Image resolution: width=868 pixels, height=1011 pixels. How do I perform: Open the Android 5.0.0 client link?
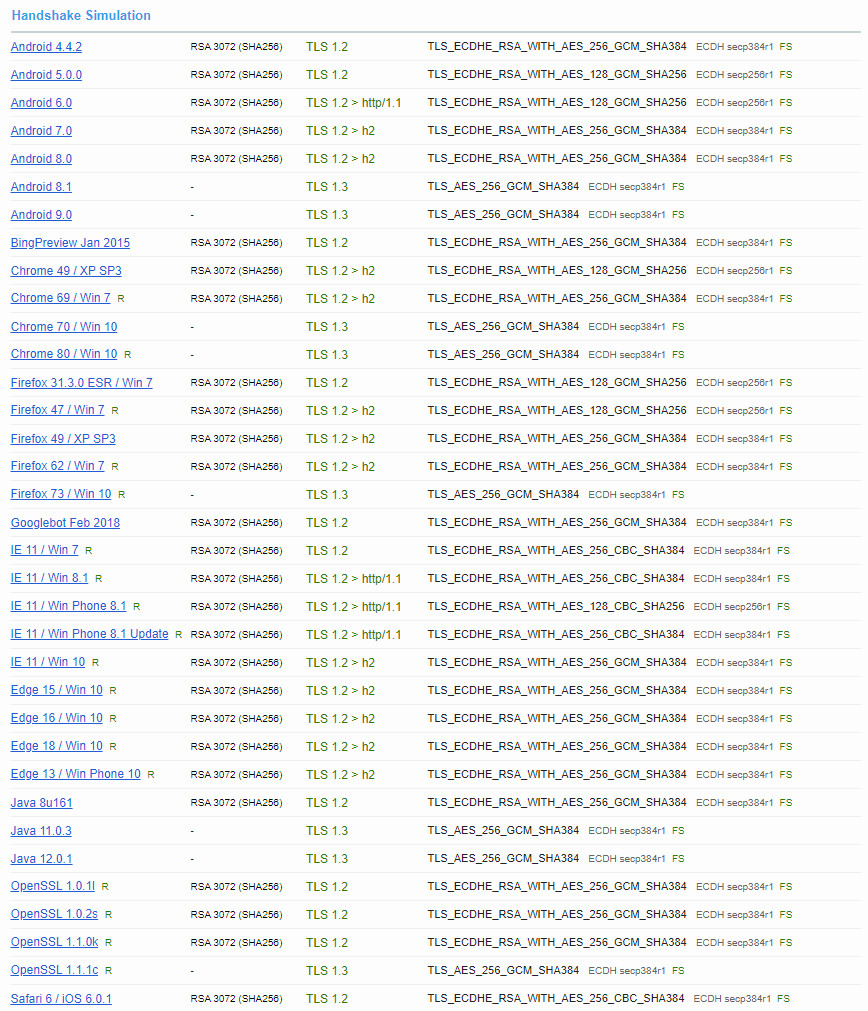click(46, 75)
